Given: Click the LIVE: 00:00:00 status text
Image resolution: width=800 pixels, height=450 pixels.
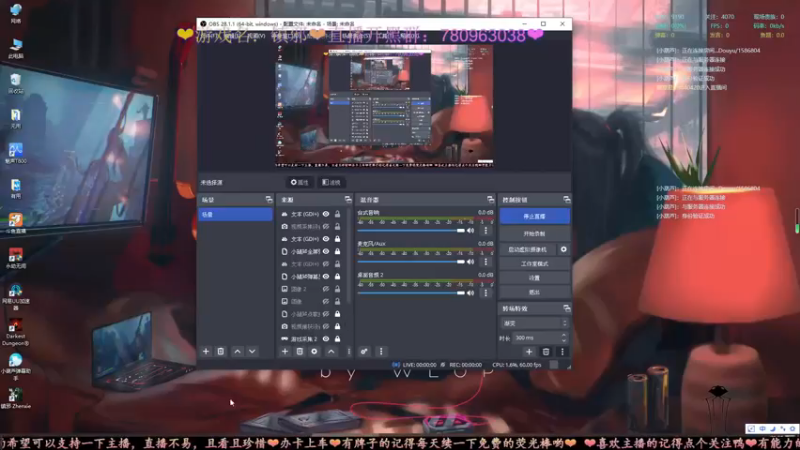Looking at the screenshot, I should point(419,365).
